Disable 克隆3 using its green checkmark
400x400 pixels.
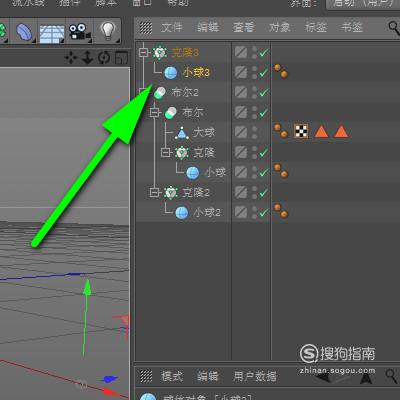[264, 52]
